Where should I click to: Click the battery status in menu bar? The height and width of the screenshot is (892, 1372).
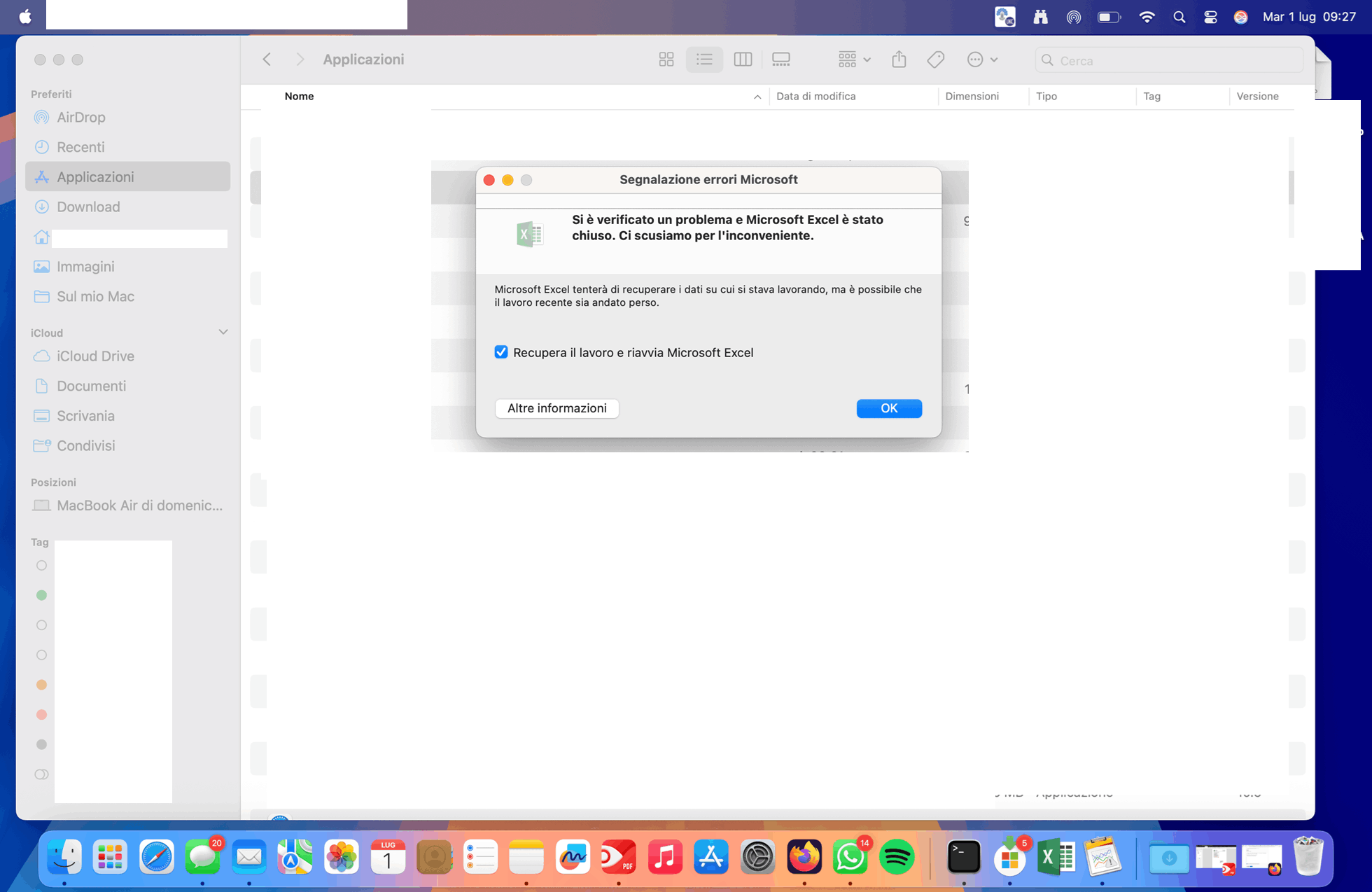point(1109,17)
